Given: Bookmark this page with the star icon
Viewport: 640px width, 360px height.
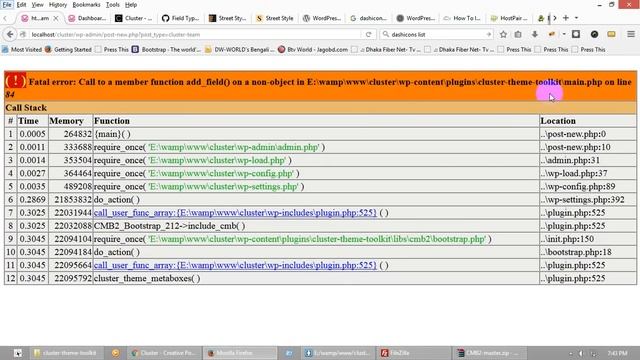Looking at the screenshot, I should [503, 34].
